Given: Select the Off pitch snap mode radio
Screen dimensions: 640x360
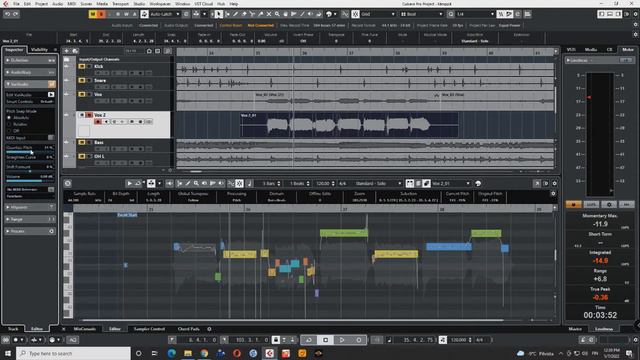Looking at the screenshot, I should coord(9,131).
